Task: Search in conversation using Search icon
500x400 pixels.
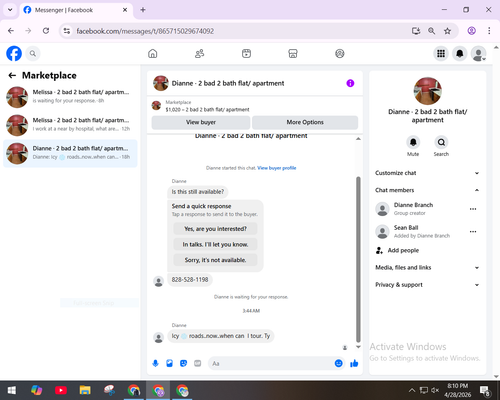Action: (x=441, y=142)
